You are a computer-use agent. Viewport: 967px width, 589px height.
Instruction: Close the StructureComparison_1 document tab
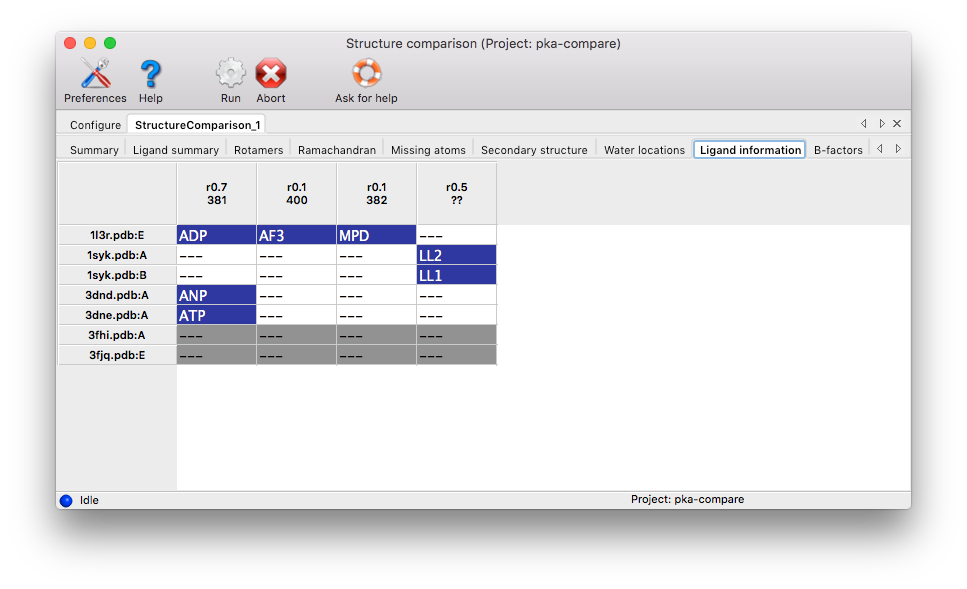[x=896, y=124]
